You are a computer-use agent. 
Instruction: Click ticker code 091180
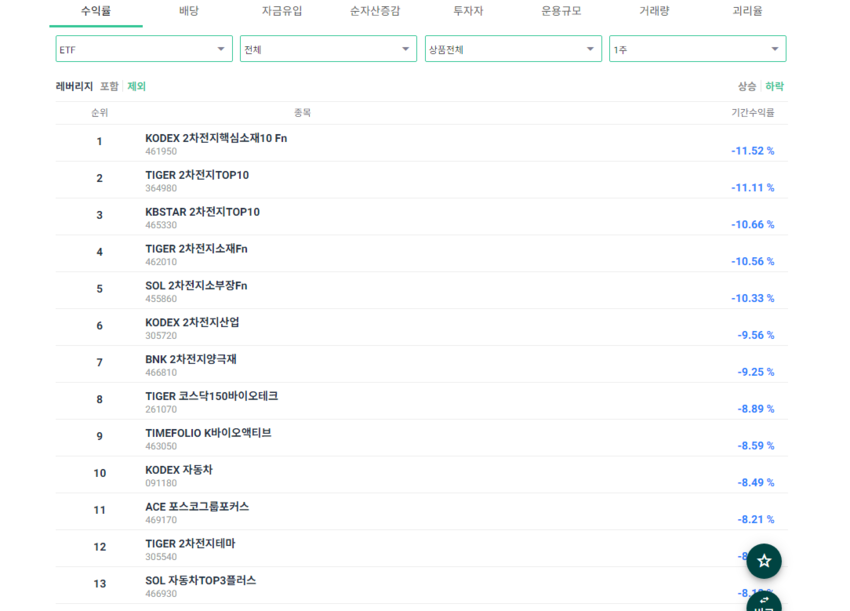pos(161,483)
